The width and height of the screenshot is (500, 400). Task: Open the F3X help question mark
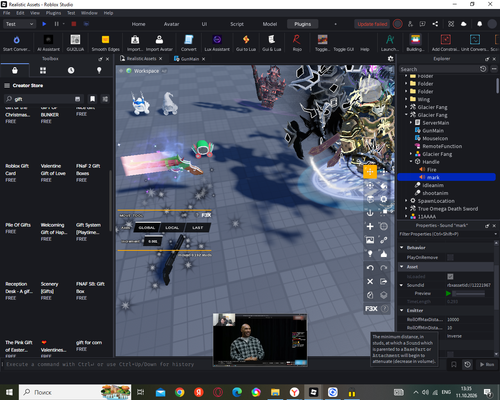[384, 309]
